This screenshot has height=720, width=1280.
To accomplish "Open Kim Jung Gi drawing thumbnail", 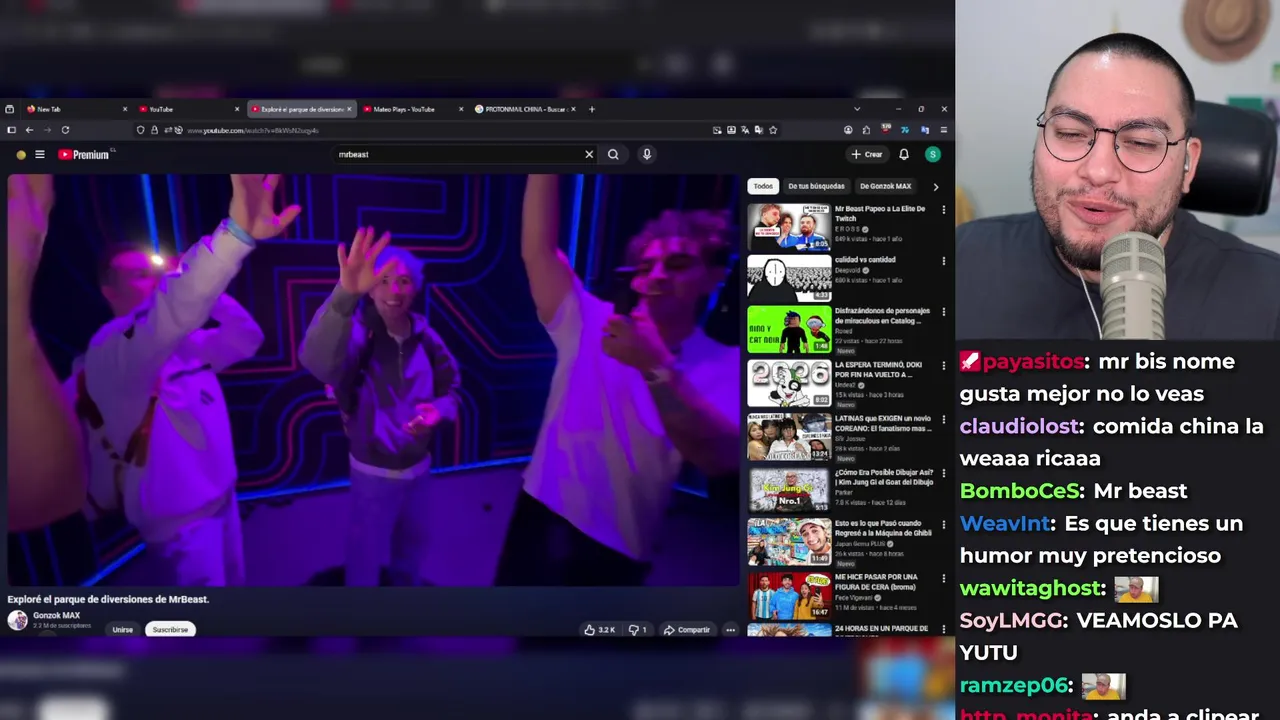I will coord(789,490).
